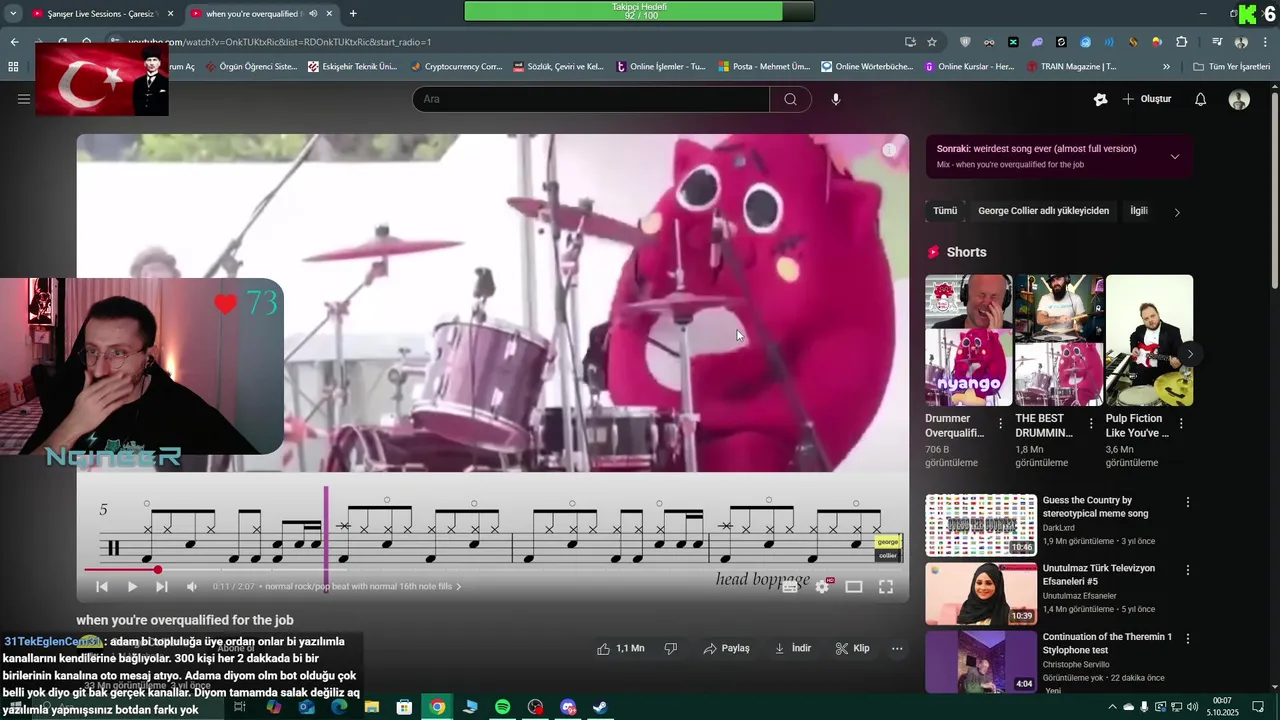The width and height of the screenshot is (1280, 720).
Task: Click the search magnifier button
Action: (x=790, y=99)
